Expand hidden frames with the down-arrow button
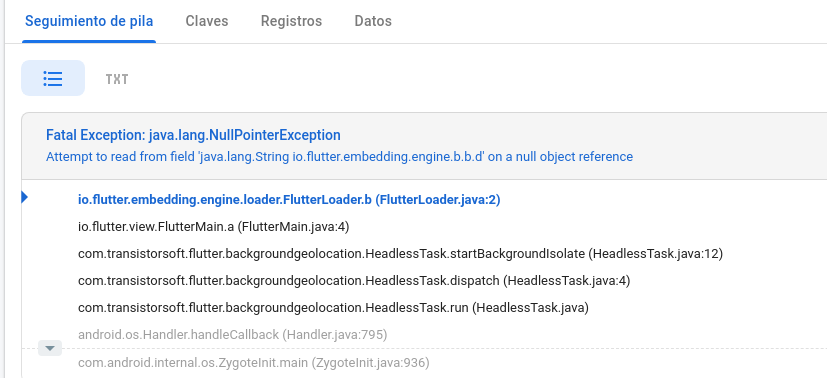Image resolution: width=827 pixels, height=378 pixels. tap(50, 348)
